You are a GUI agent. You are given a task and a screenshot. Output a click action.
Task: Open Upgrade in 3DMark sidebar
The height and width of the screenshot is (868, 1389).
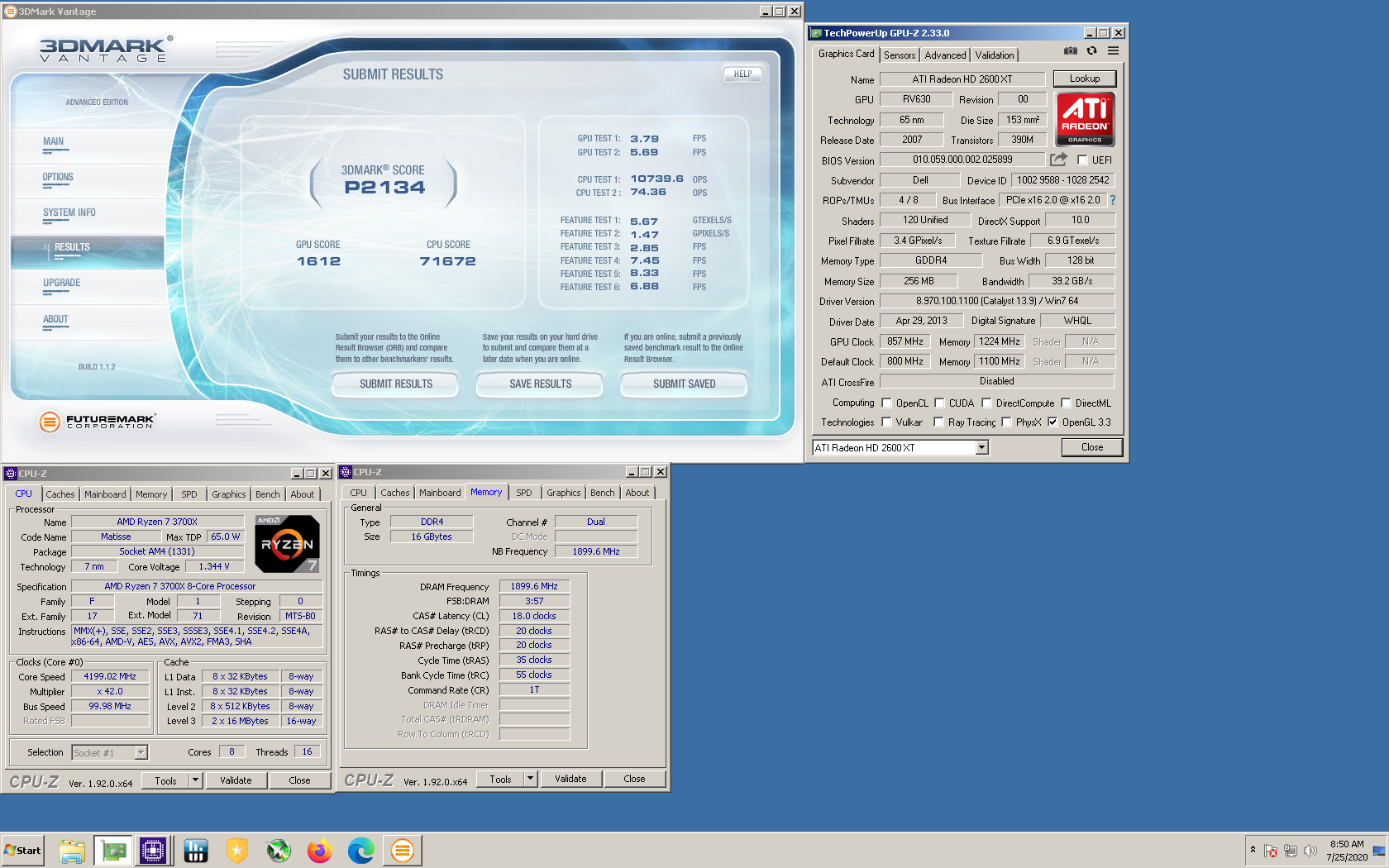click(62, 284)
